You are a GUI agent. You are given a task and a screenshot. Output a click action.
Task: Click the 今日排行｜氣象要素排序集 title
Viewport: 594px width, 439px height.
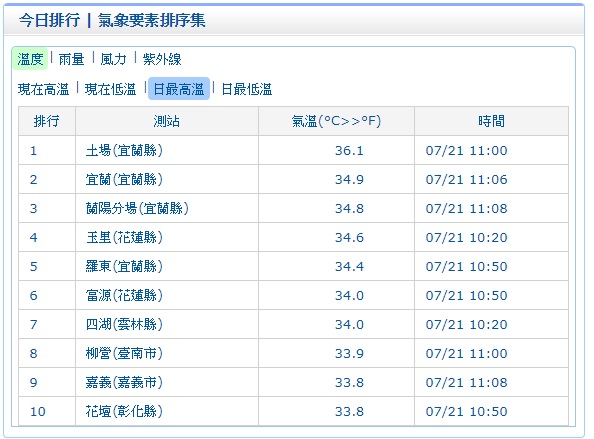tap(112, 20)
